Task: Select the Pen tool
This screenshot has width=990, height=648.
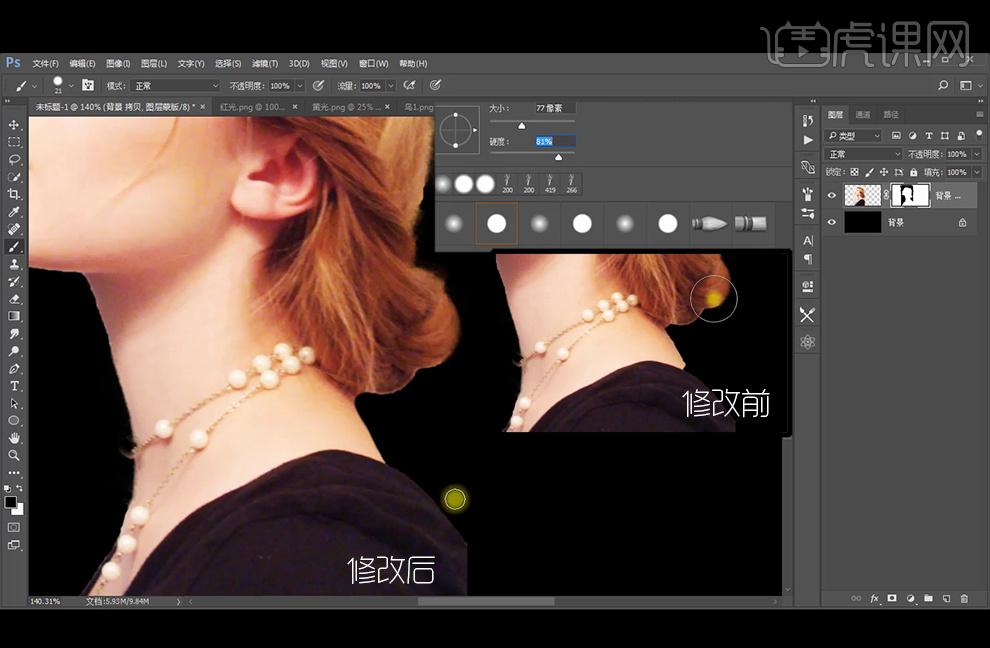Action: (x=14, y=368)
